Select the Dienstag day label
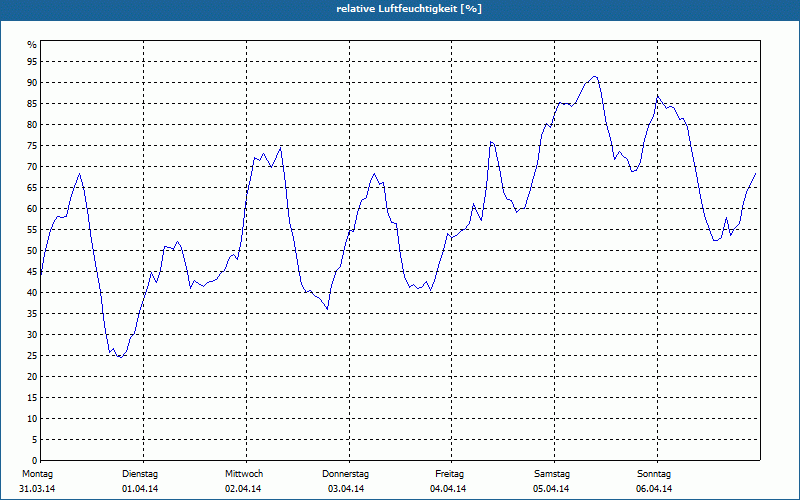 point(140,474)
